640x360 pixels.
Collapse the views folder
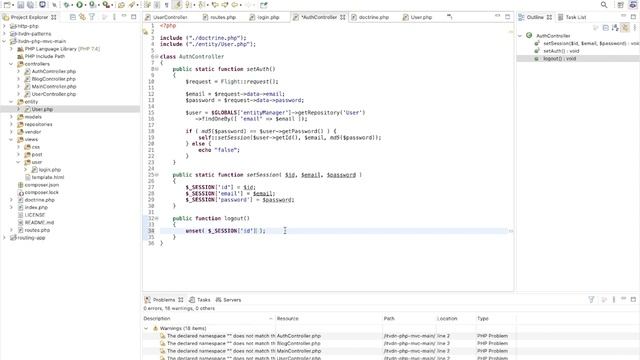[x=11, y=140]
